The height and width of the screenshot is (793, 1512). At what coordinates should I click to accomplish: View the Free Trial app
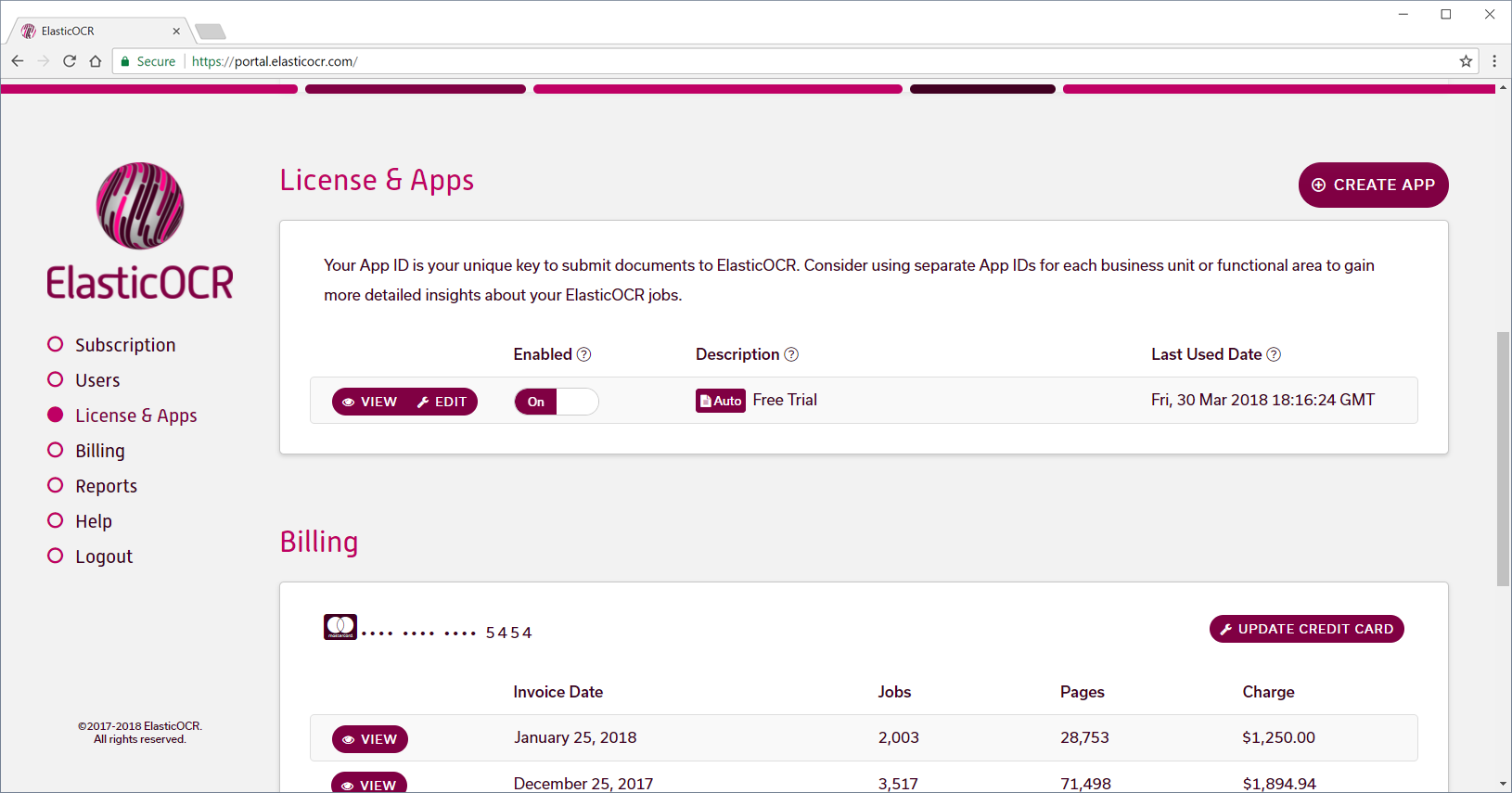tap(370, 402)
